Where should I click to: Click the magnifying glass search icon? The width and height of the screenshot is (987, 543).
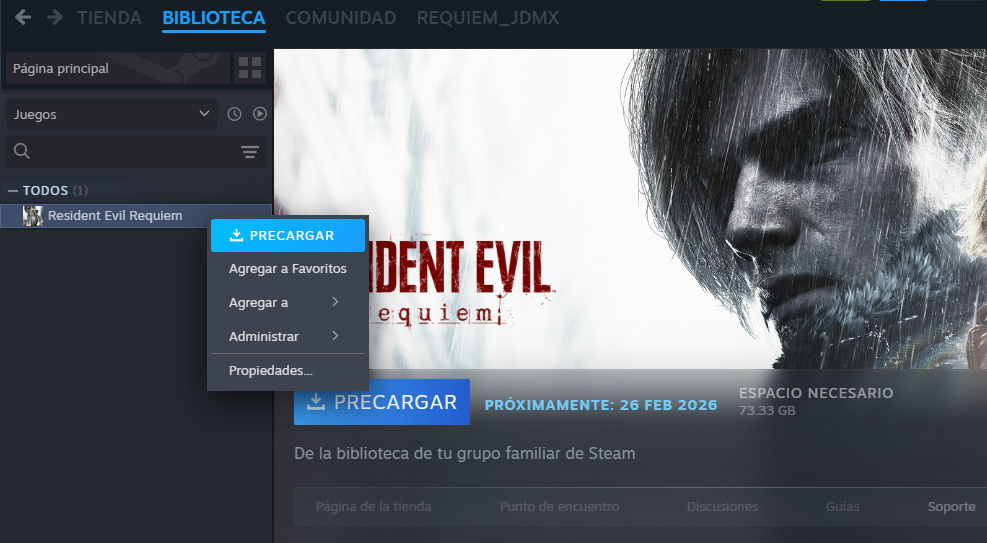point(22,152)
